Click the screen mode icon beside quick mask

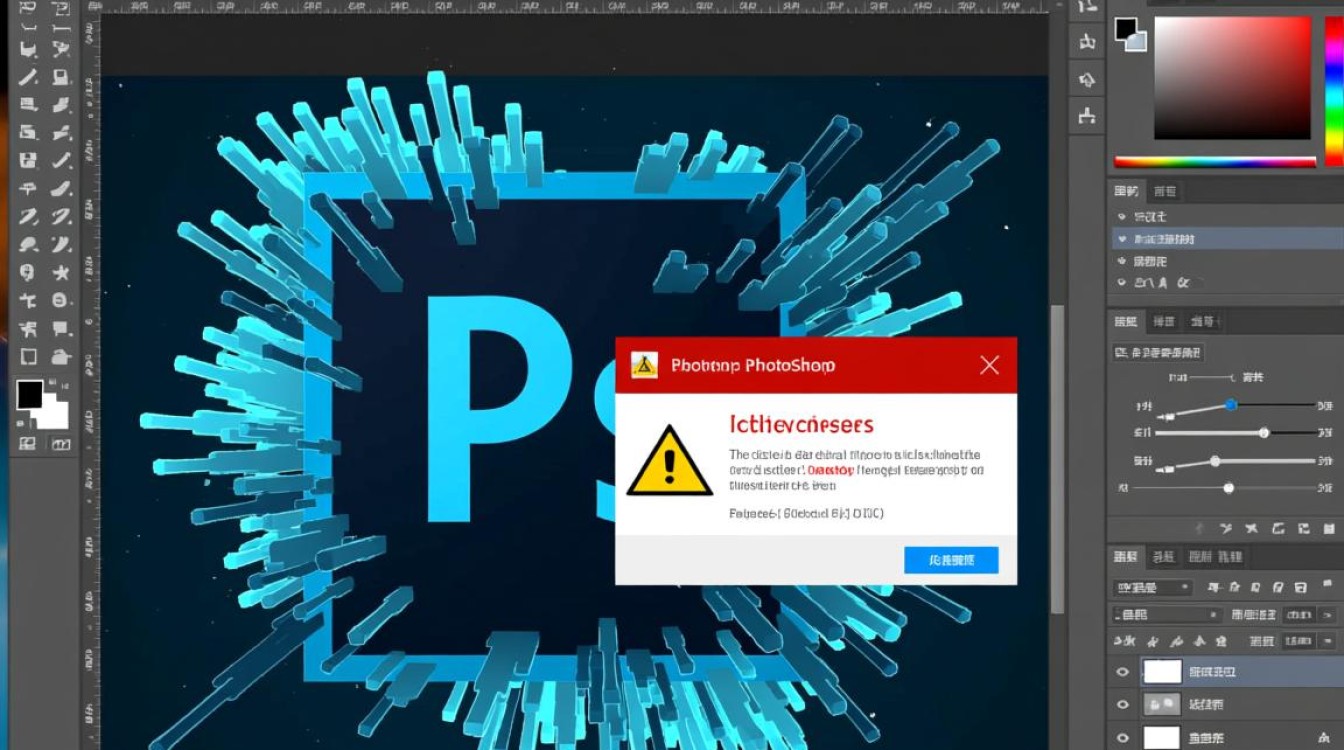(x=60, y=443)
